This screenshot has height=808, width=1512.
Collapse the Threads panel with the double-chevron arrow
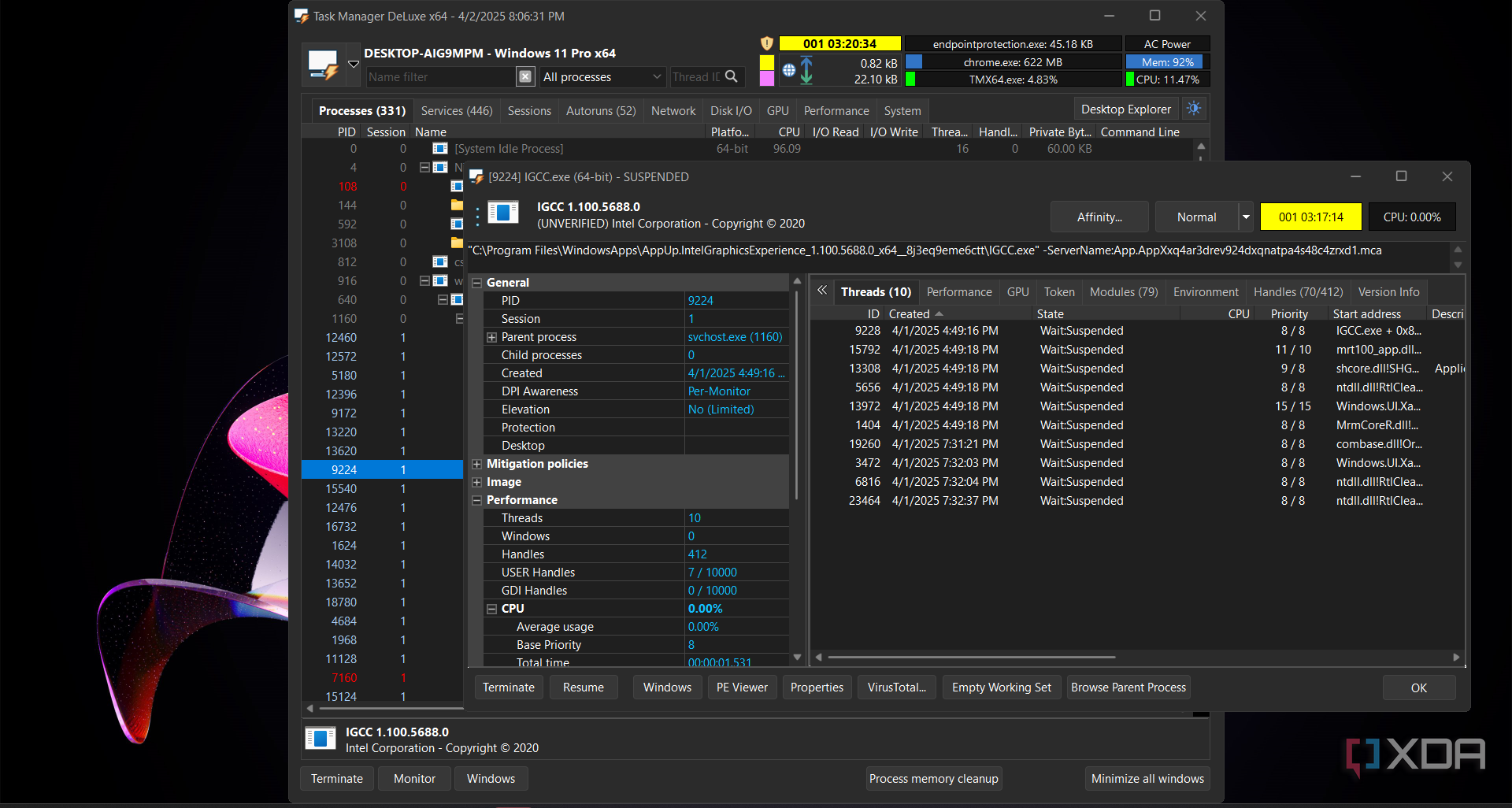pos(821,291)
